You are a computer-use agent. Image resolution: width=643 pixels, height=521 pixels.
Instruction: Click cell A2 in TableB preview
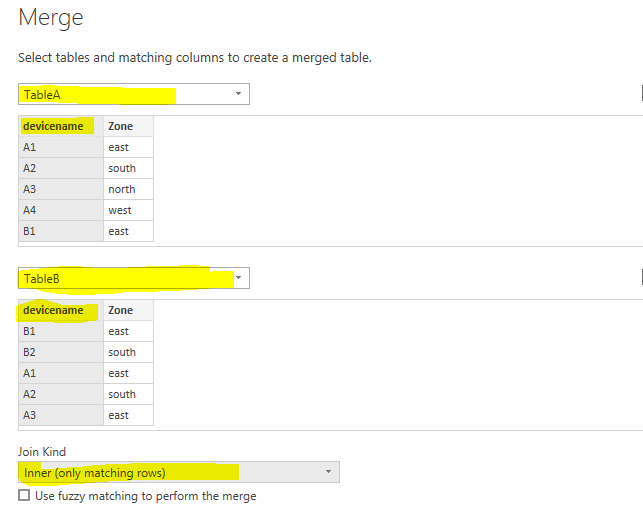pos(61,394)
